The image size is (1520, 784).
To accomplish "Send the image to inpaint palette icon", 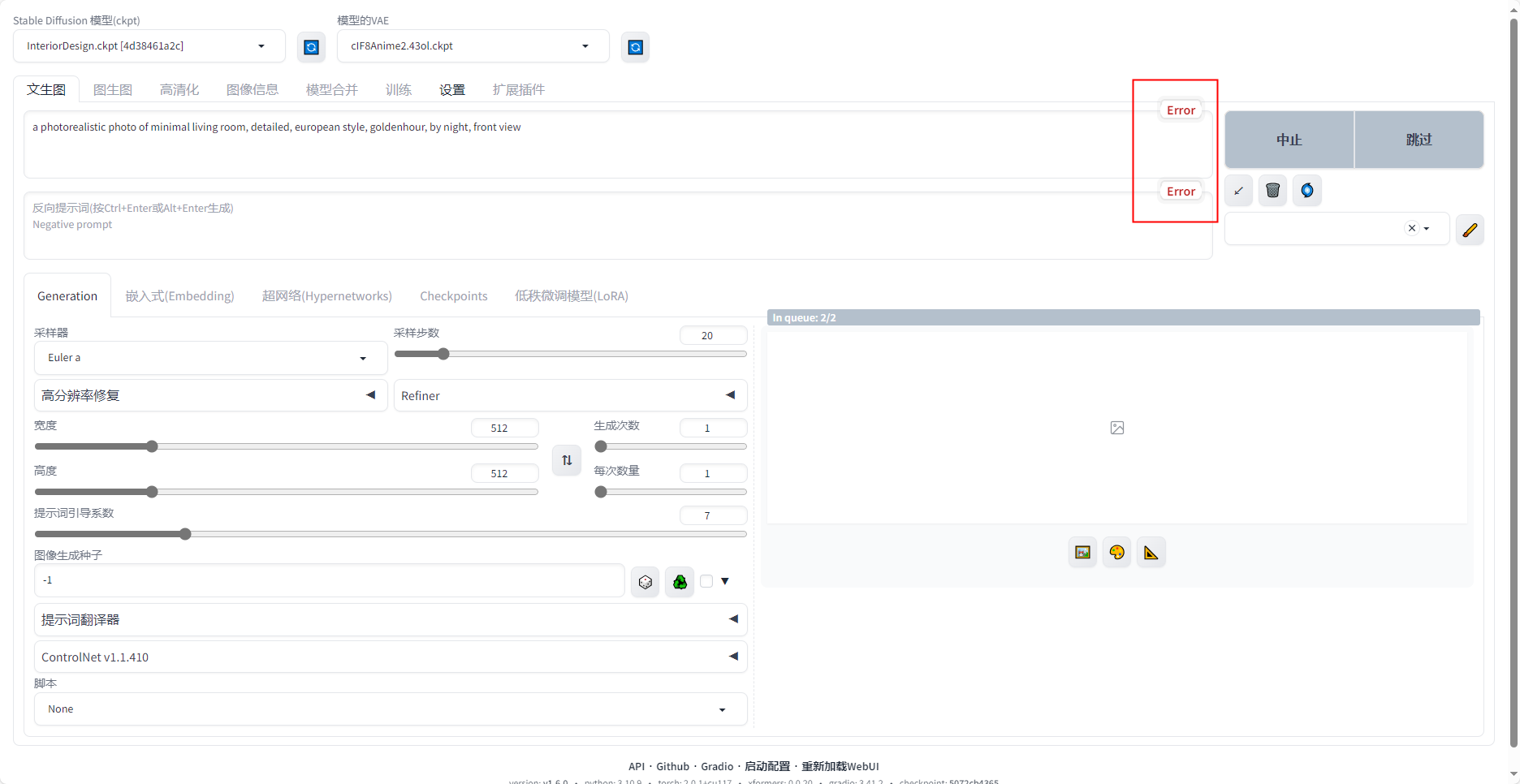I will (1117, 553).
